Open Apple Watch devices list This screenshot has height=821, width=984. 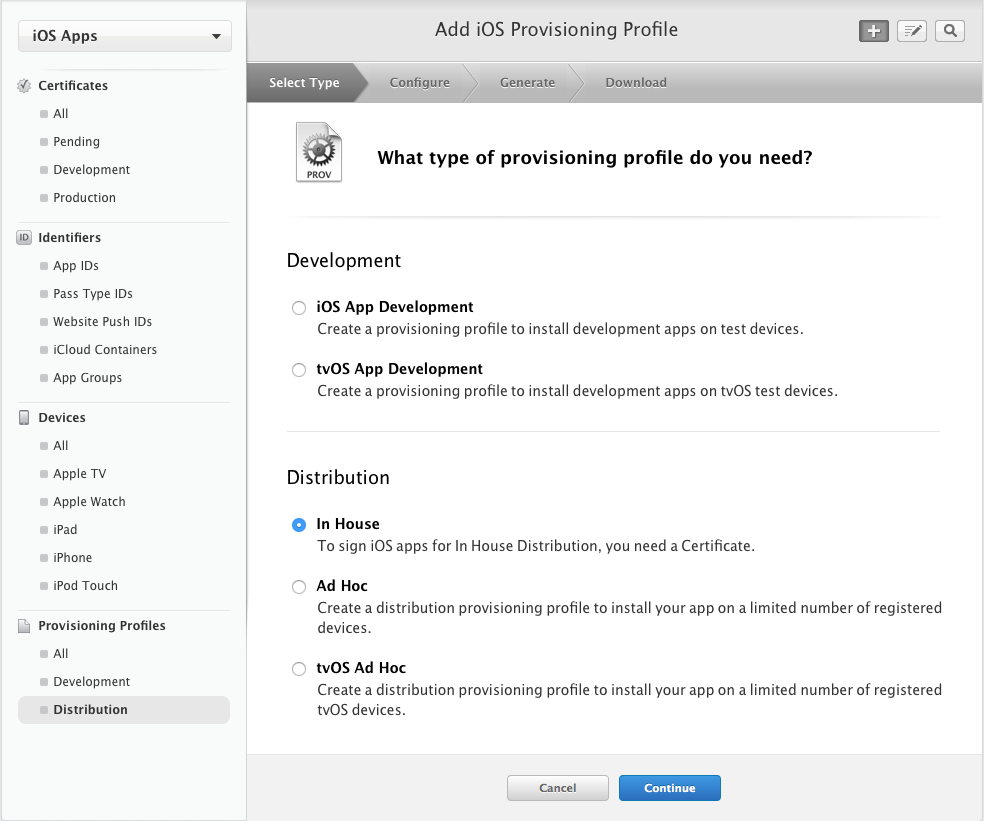pyautogui.click(x=89, y=502)
